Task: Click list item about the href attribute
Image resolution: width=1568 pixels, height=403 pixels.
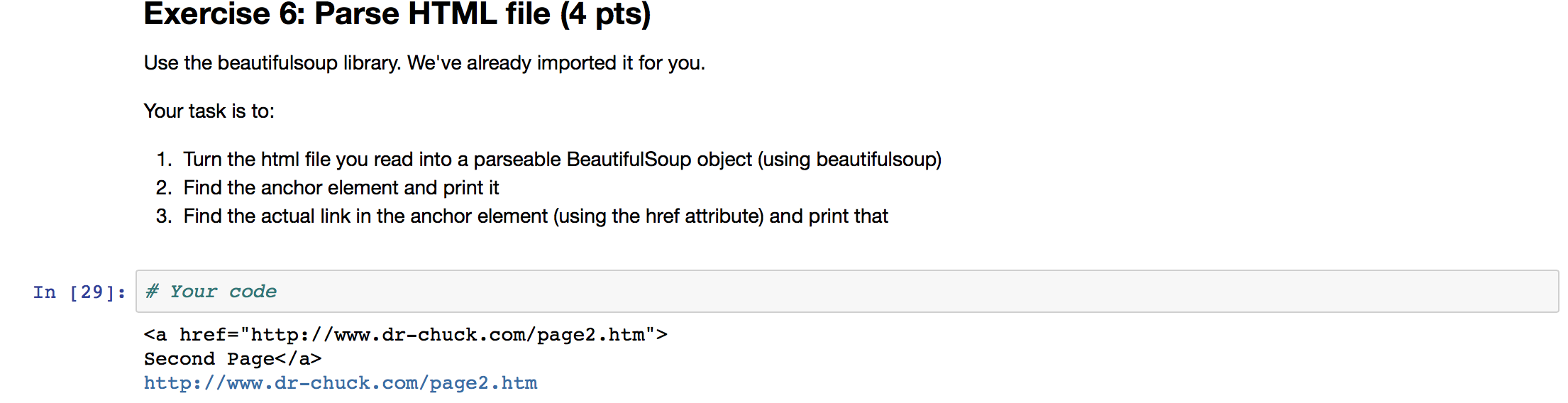Action: point(536,216)
